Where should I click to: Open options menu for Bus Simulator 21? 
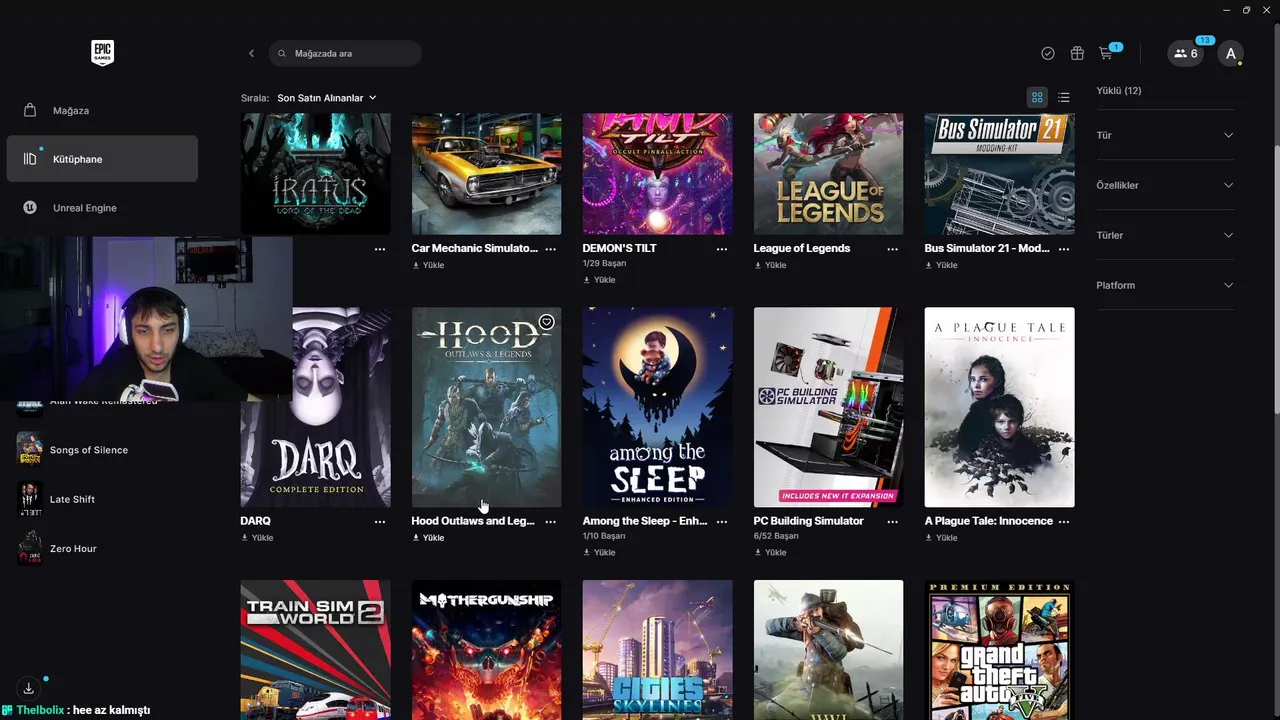point(1064,249)
